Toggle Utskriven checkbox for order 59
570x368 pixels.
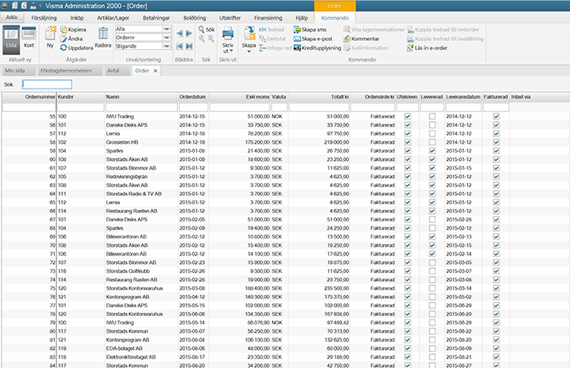408,151
